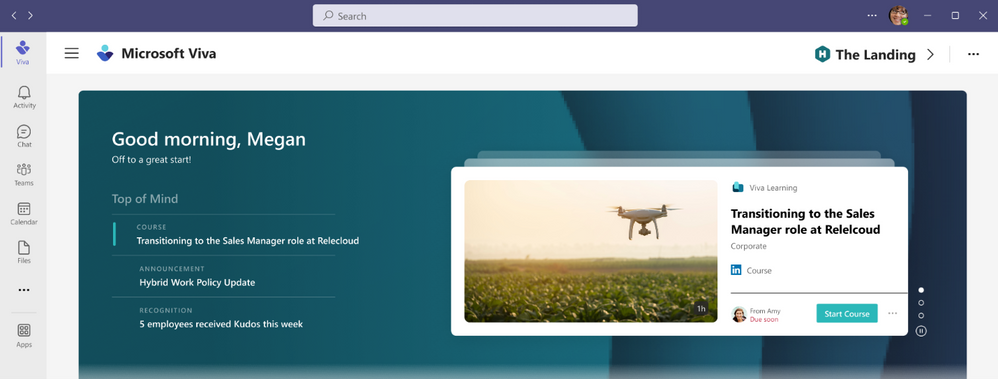Click the Start Course button

[847, 313]
